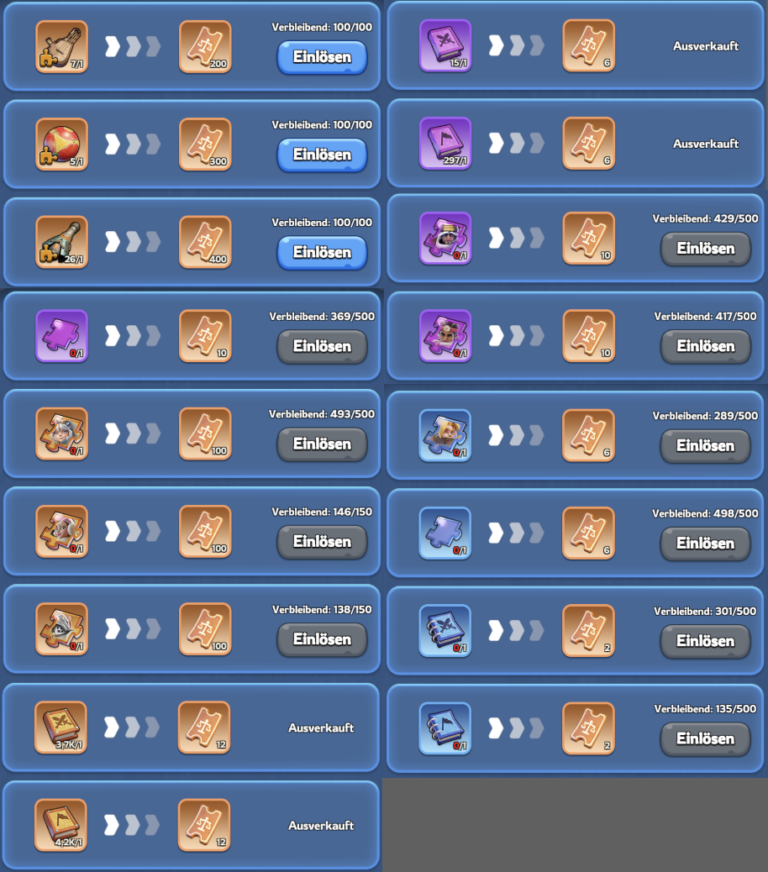Select the purple flag book showing 297/1

coord(445,143)
